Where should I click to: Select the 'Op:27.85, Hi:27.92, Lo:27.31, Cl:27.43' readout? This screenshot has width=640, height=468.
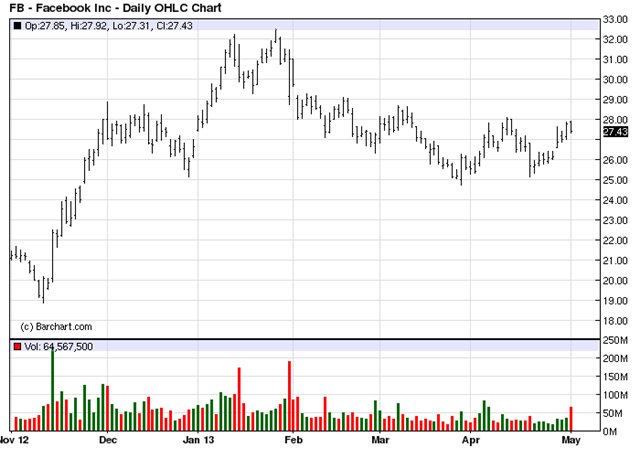point(109,26)
